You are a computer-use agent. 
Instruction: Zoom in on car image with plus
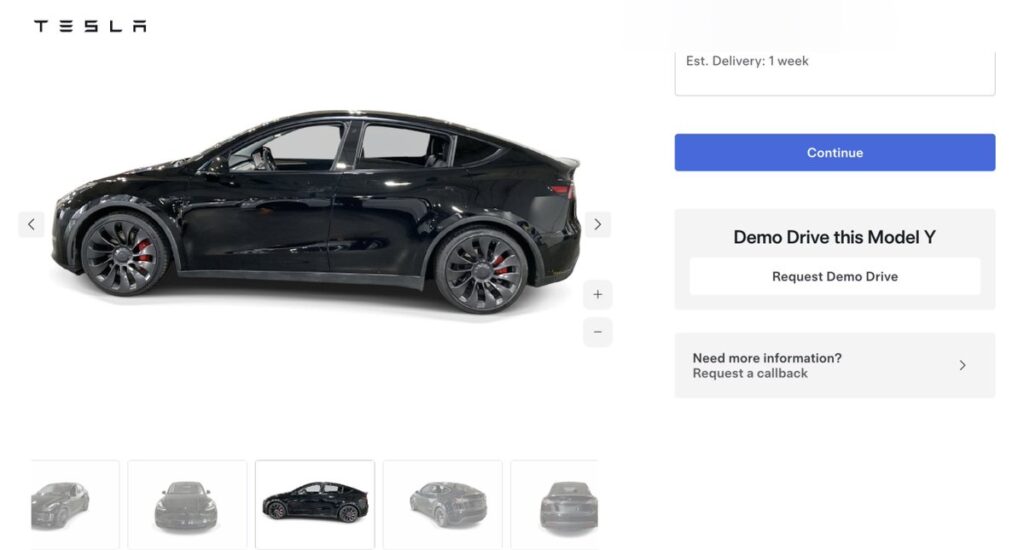(x=598, y=295)
